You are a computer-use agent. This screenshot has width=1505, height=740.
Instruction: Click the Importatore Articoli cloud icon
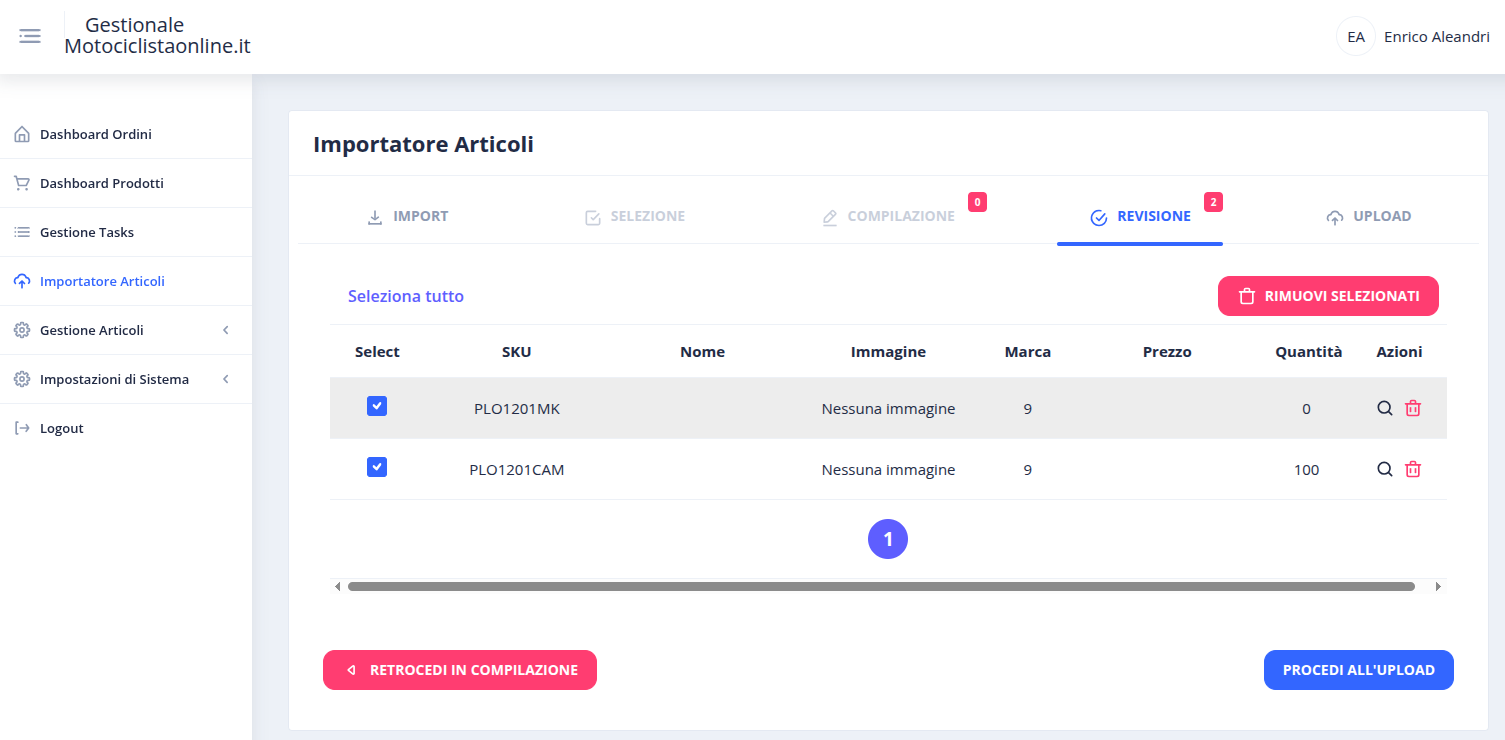tap(20, 281)
